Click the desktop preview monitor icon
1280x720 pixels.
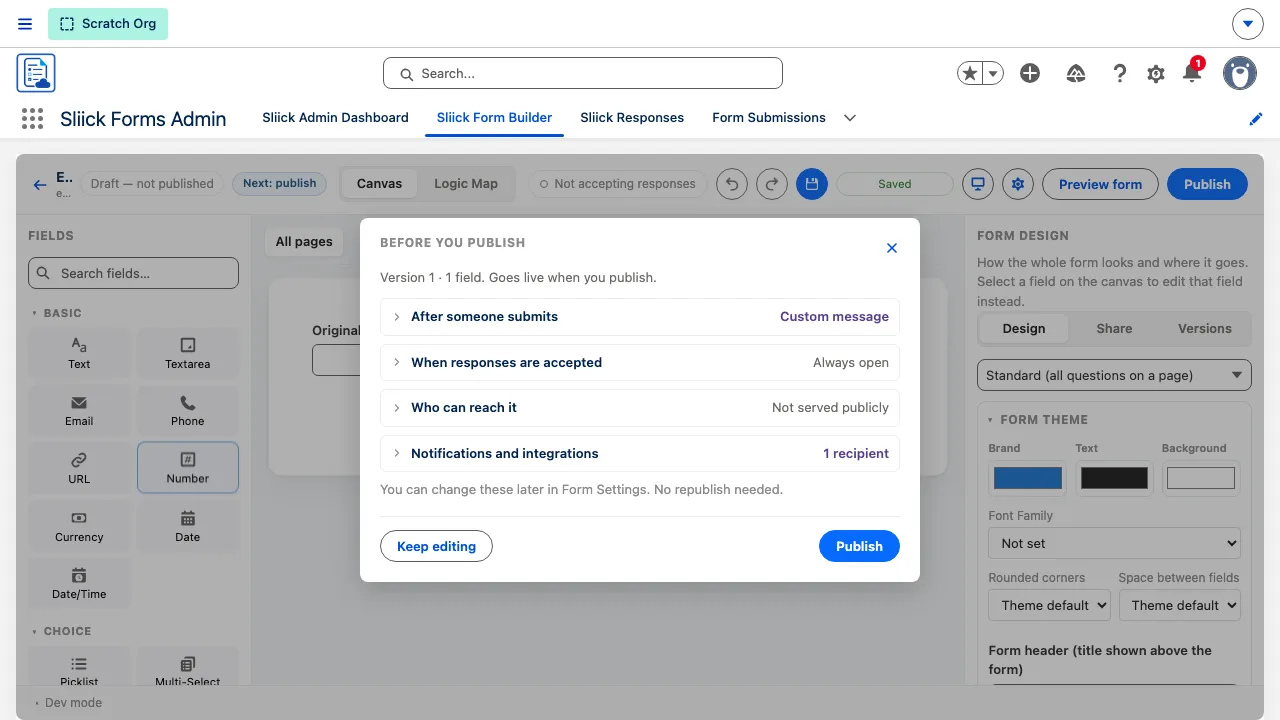(978, 184)
